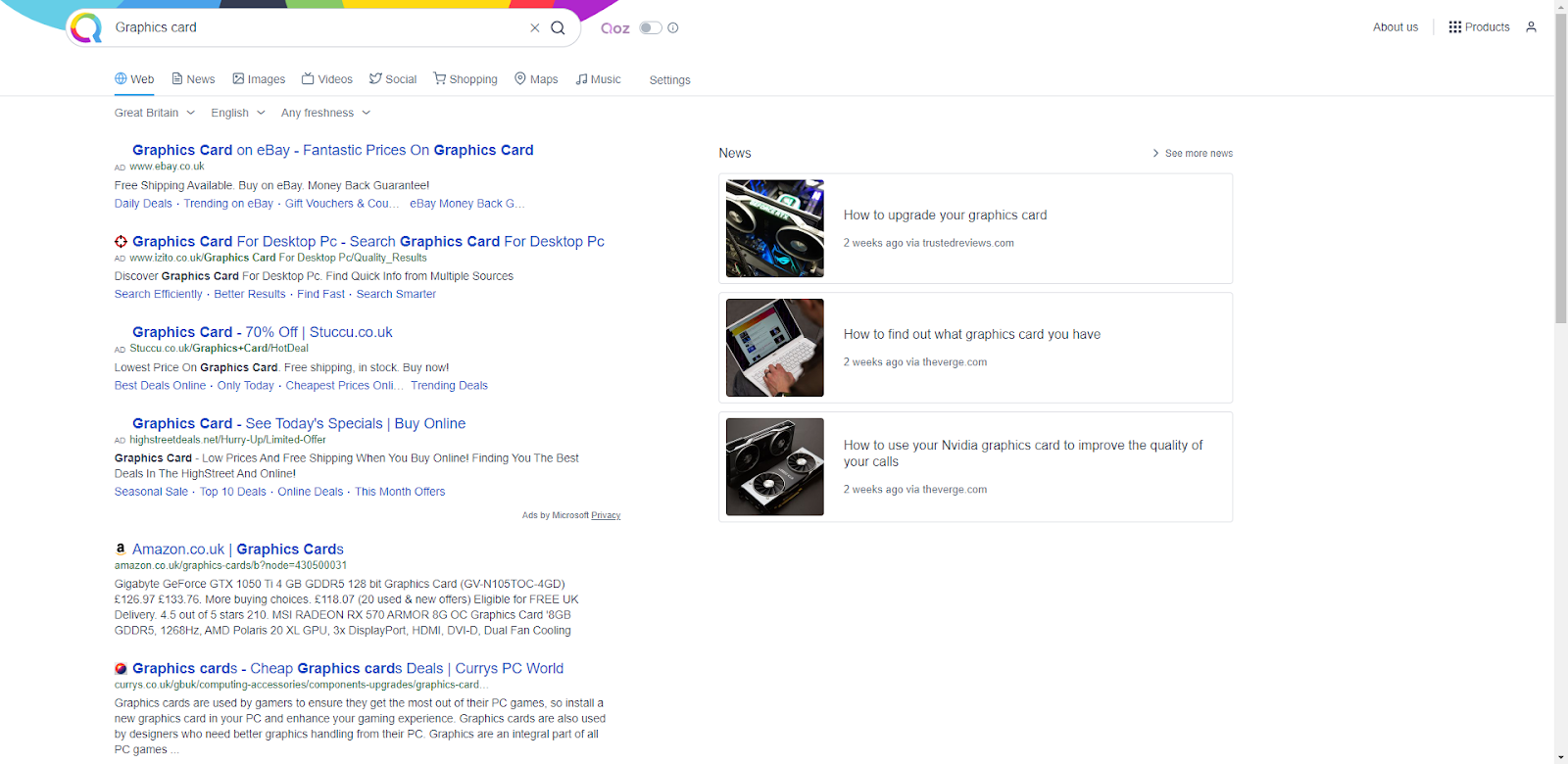Open the Graphics Card on eBay ad result
Viewport: 1568px width, 764px height.
333,150
